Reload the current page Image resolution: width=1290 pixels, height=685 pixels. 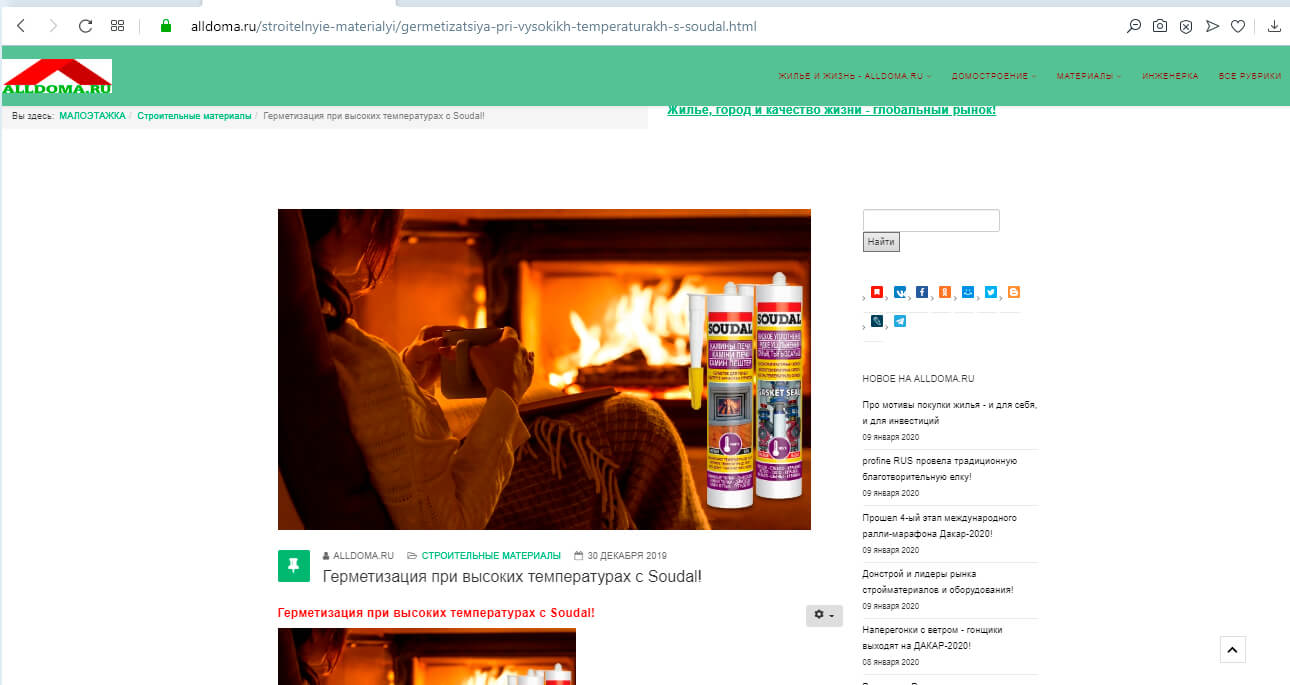coord(85,26)
